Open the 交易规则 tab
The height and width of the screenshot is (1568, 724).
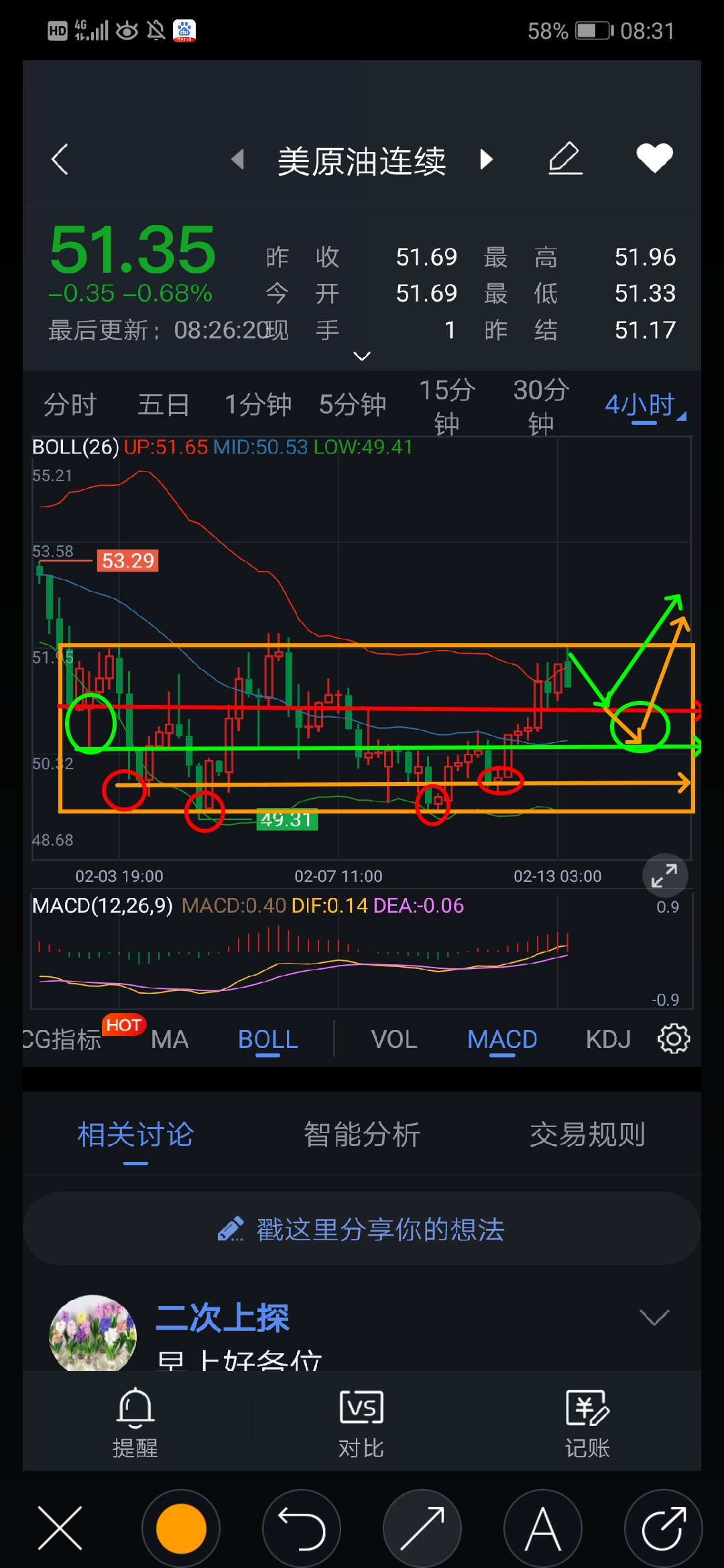click(x=588, y=1135)
